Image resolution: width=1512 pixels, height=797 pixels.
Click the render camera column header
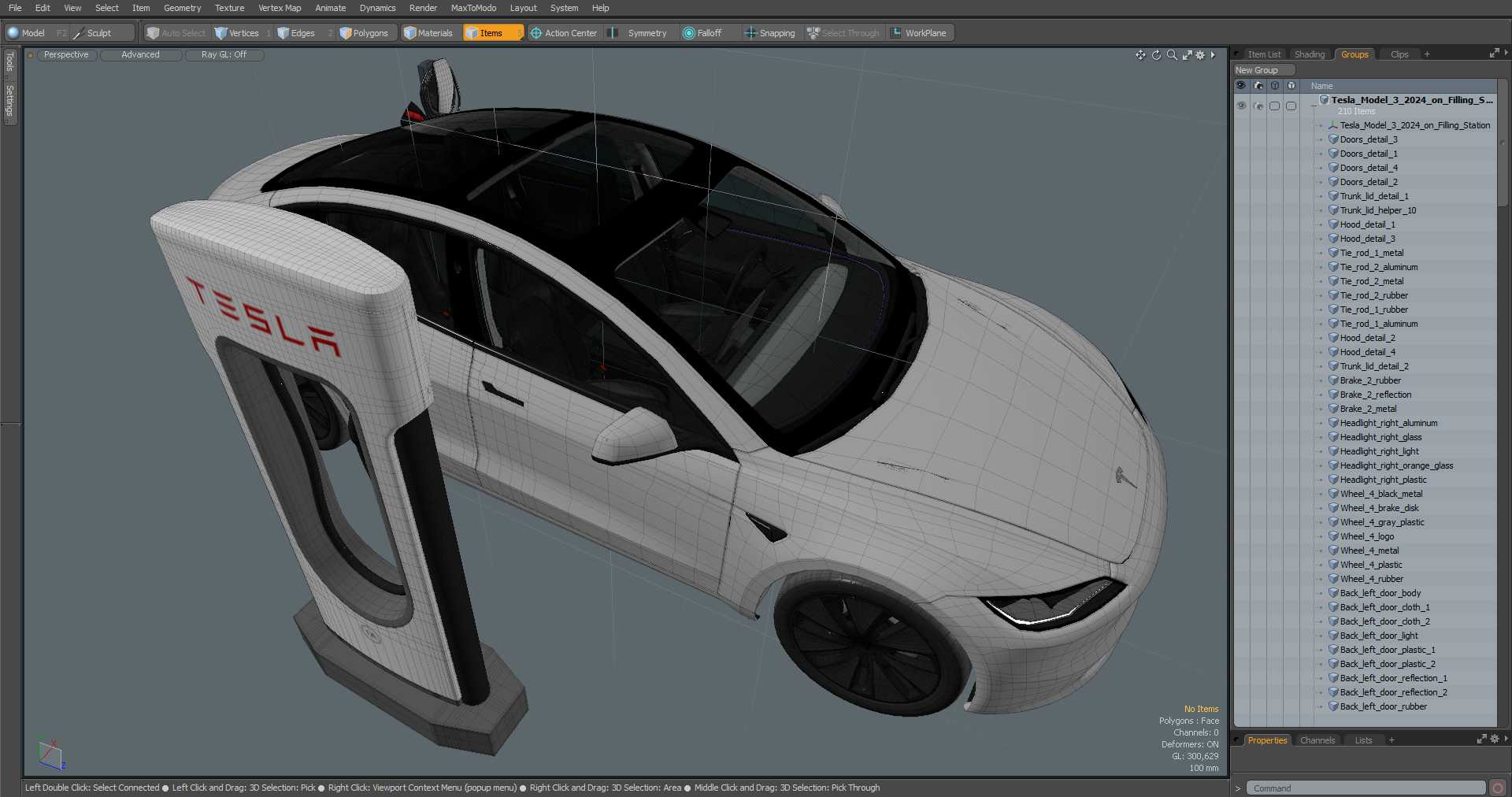tap(1258, 86)
